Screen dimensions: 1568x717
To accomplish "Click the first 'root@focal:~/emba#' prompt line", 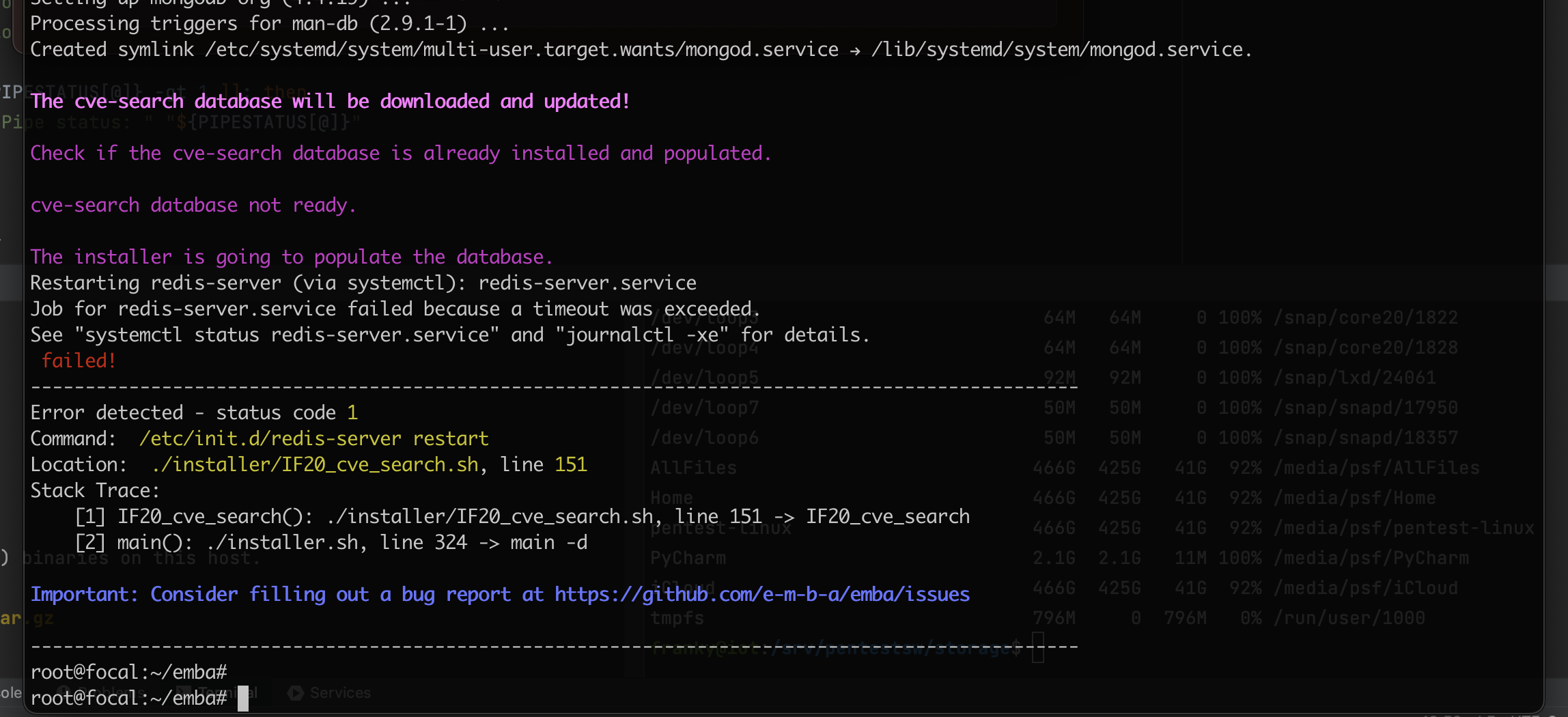I will coord(128,672).
